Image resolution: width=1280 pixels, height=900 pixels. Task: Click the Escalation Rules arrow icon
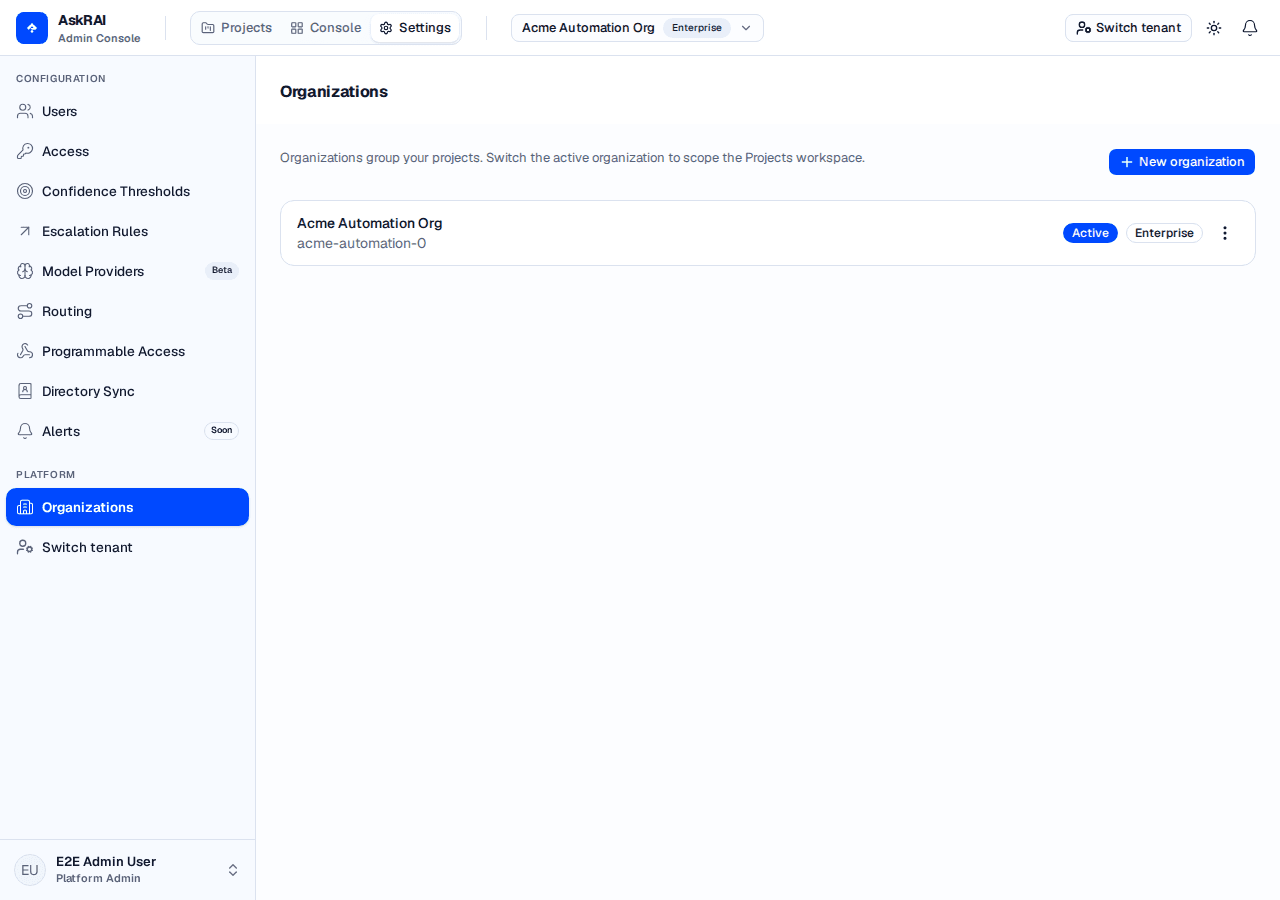point(25,231)
